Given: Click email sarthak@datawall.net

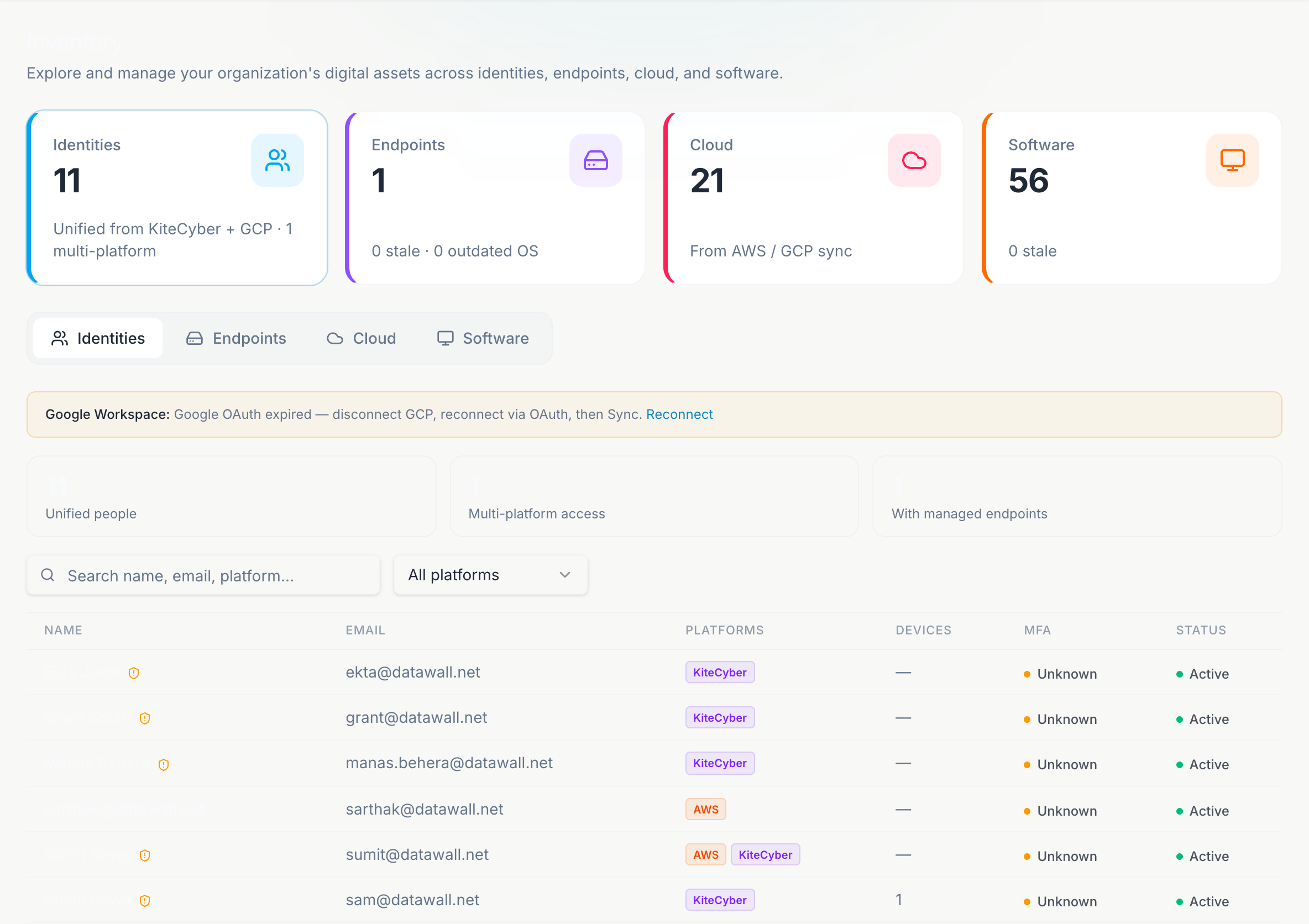Looking at the screenshot, I should [x=424, y=810].
